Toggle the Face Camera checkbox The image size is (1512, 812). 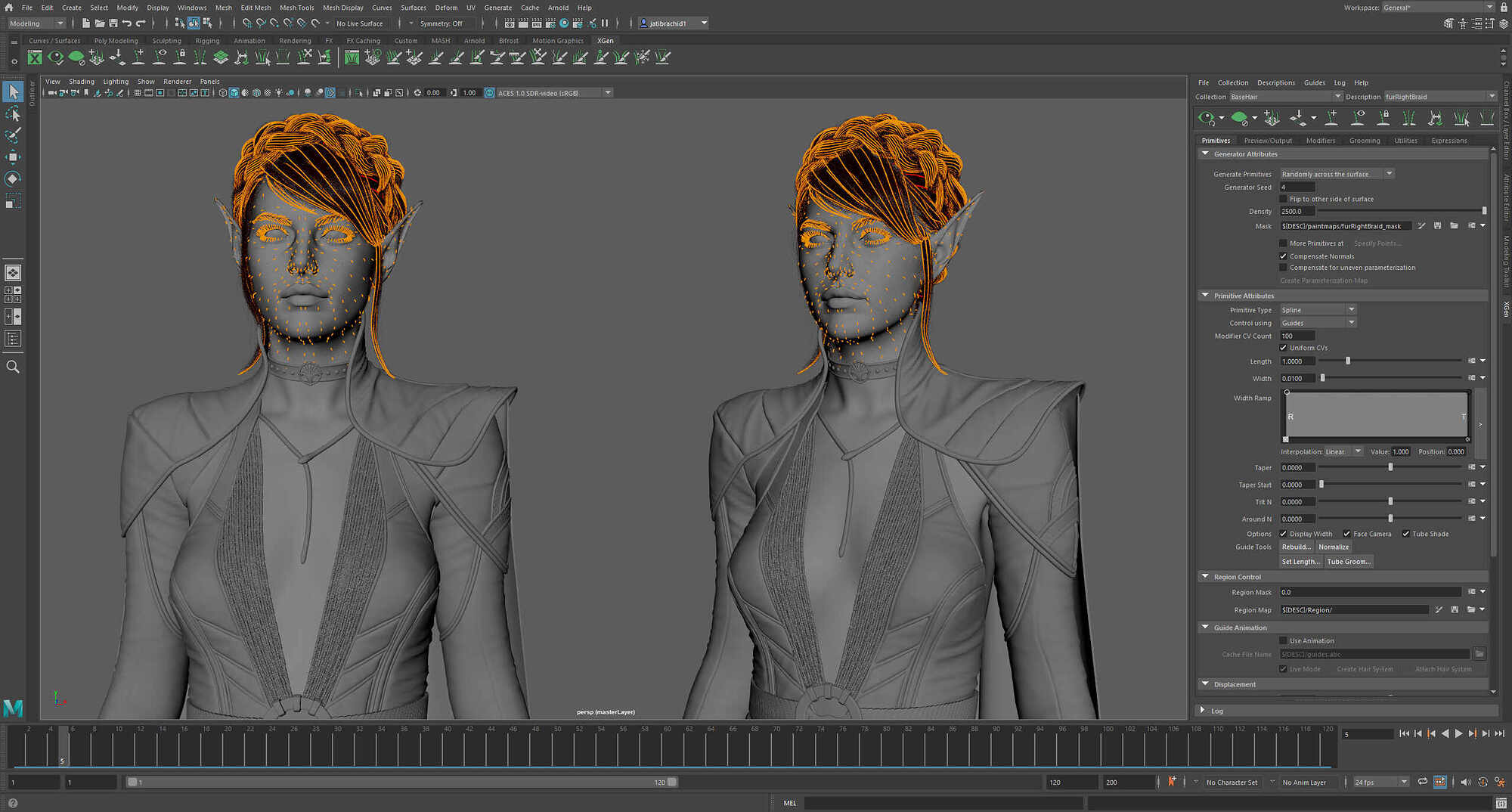coord(1346,534)
